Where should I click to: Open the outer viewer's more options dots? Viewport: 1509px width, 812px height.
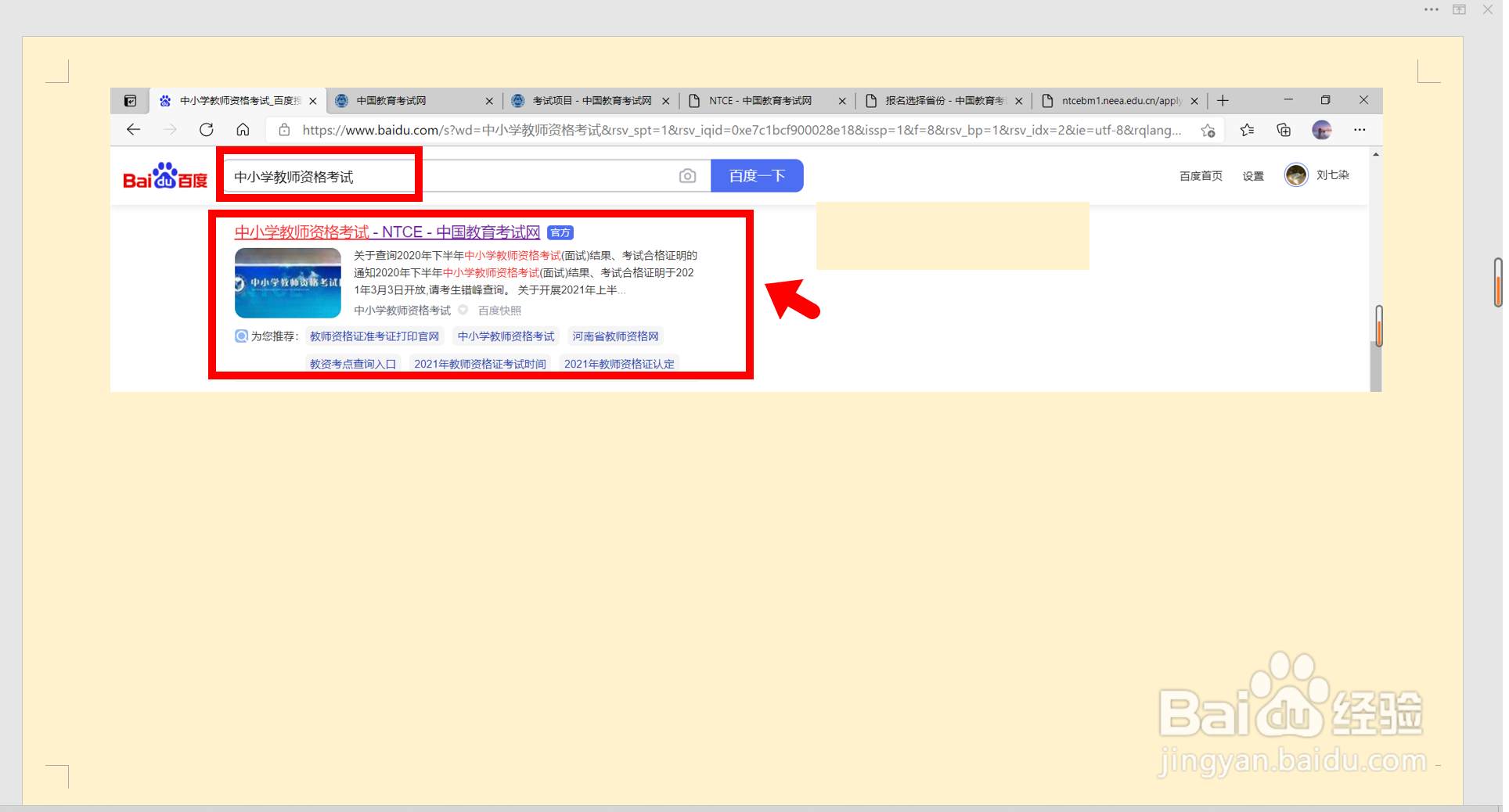pos(1432,9)
